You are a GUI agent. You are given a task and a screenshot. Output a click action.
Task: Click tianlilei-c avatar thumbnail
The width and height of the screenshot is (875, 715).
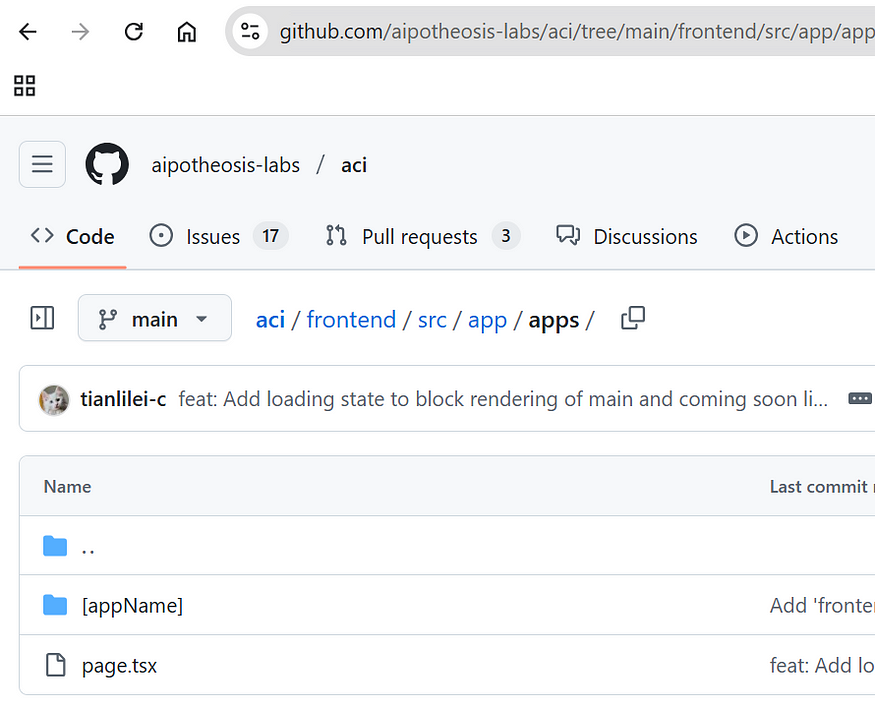click(x=54, y=400)
